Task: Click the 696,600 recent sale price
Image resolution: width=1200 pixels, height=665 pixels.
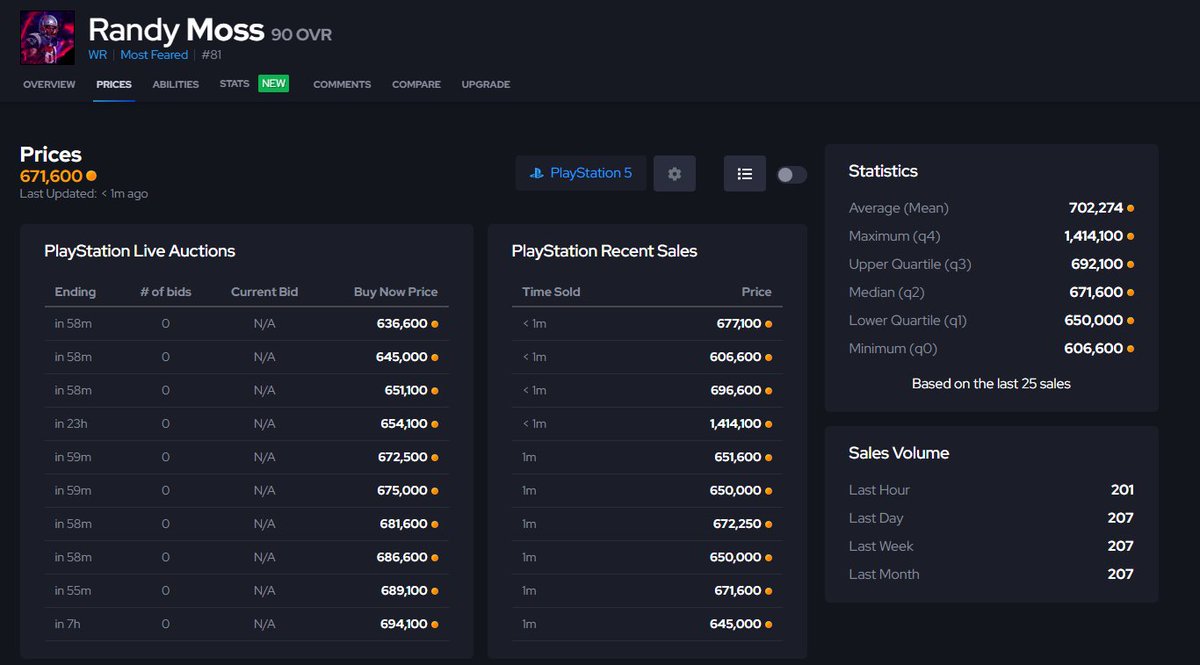Action: (735, 390)
